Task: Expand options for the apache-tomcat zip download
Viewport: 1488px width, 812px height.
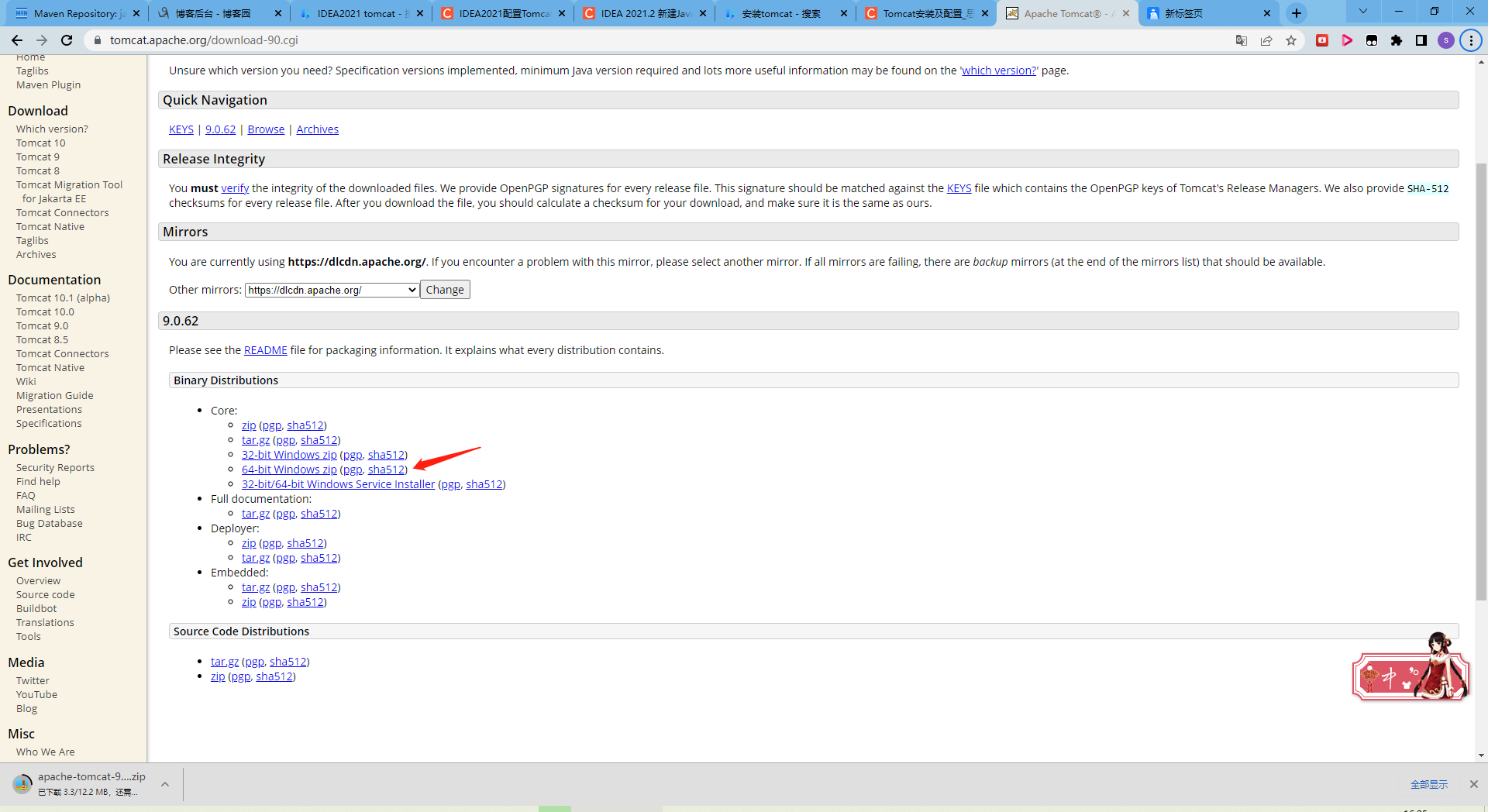Action: point(165,784)
